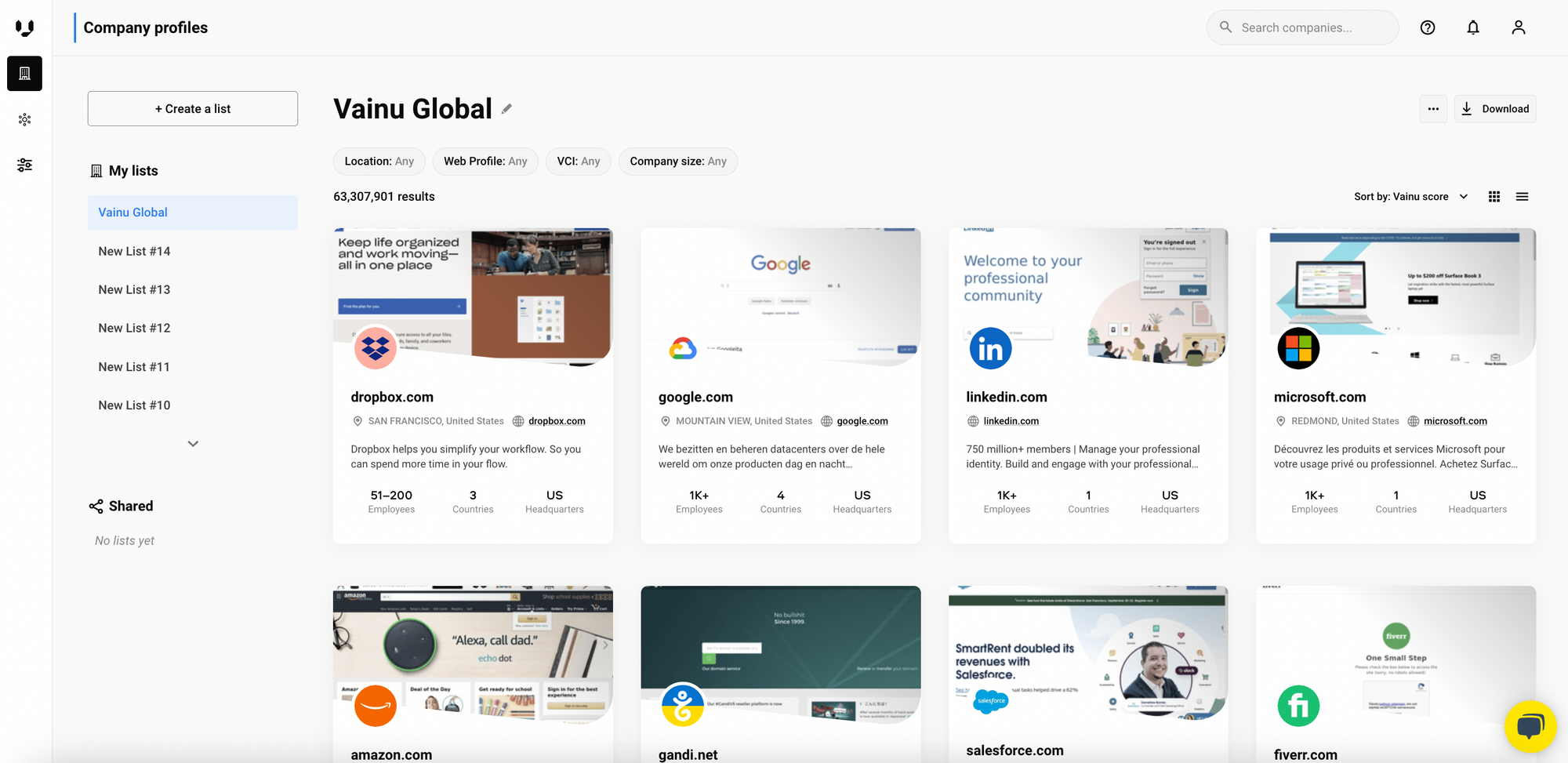Open the user account profile icon
This screenshot has width=1568, height=763.
coord(1518,27)
